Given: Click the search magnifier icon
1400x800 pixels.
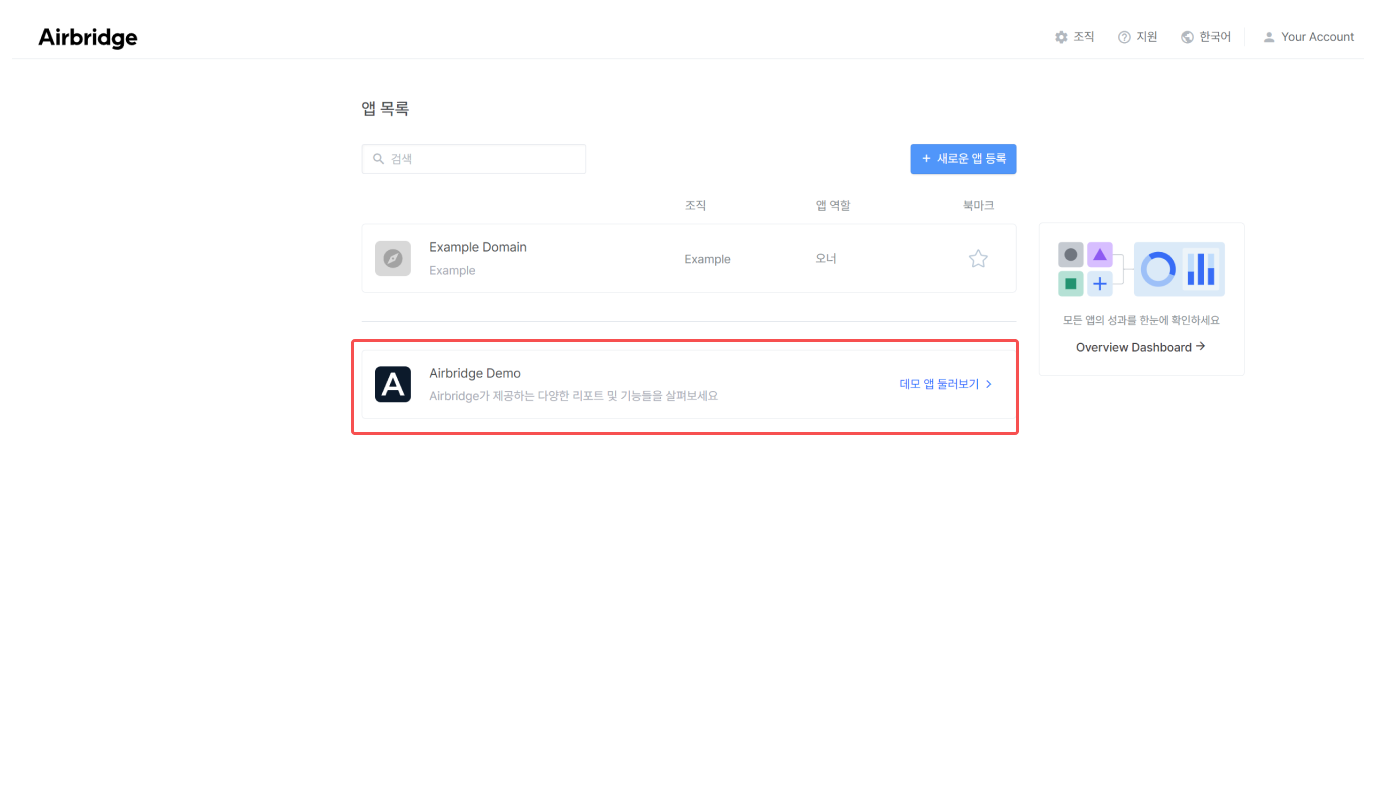Looking at the screenshot, I should pyautogui.click(x=378, y=159).
